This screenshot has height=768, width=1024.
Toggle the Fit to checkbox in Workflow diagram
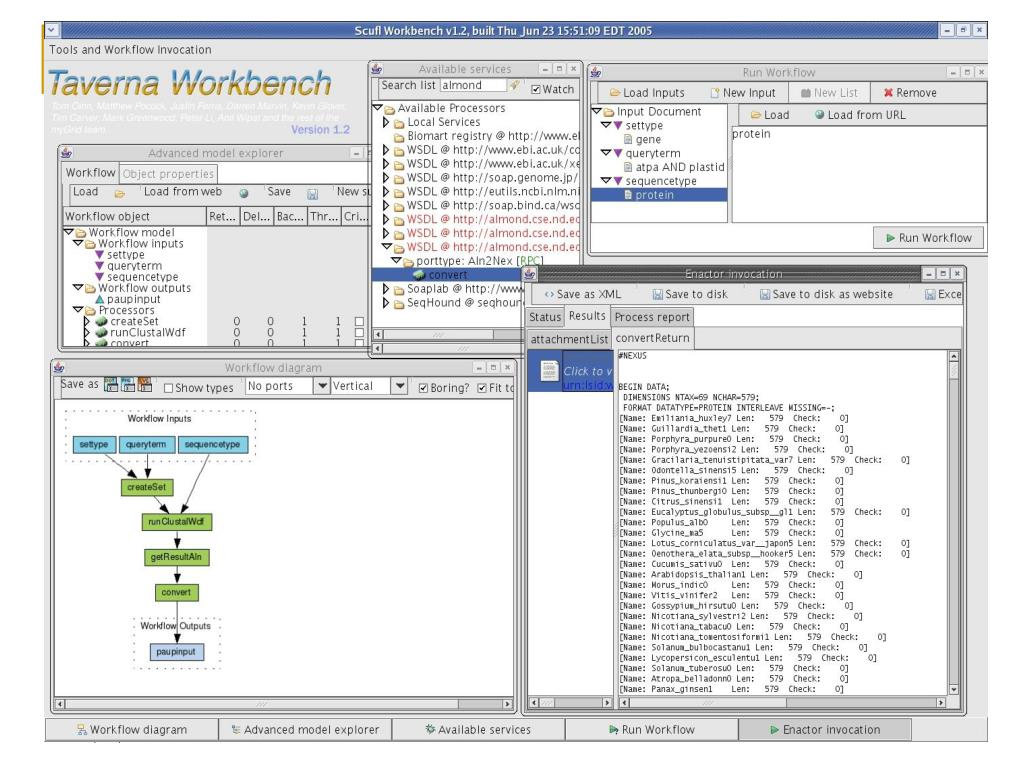pyautogui.click(x=482, y=388)
